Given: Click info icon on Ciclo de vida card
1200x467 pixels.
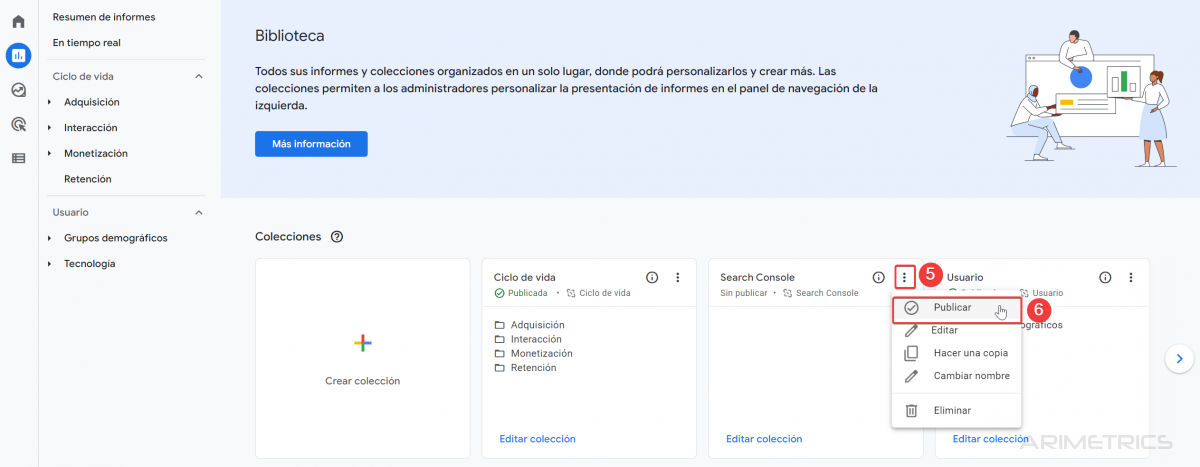Looking at the screenshot, I should point(652,278).
